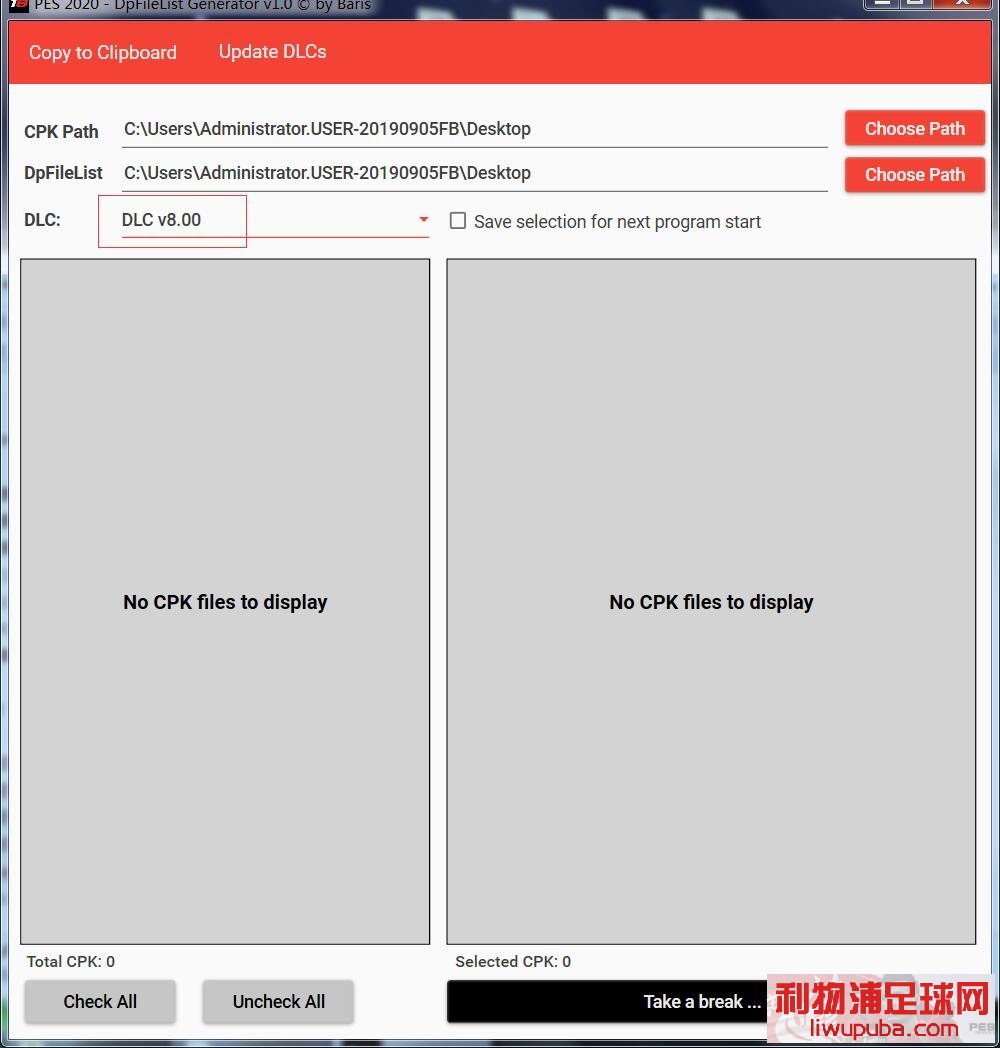Screen dimensions: 1000x1048
Task: Click the Uncheck All button
Action: click(x=278, y=1001)
